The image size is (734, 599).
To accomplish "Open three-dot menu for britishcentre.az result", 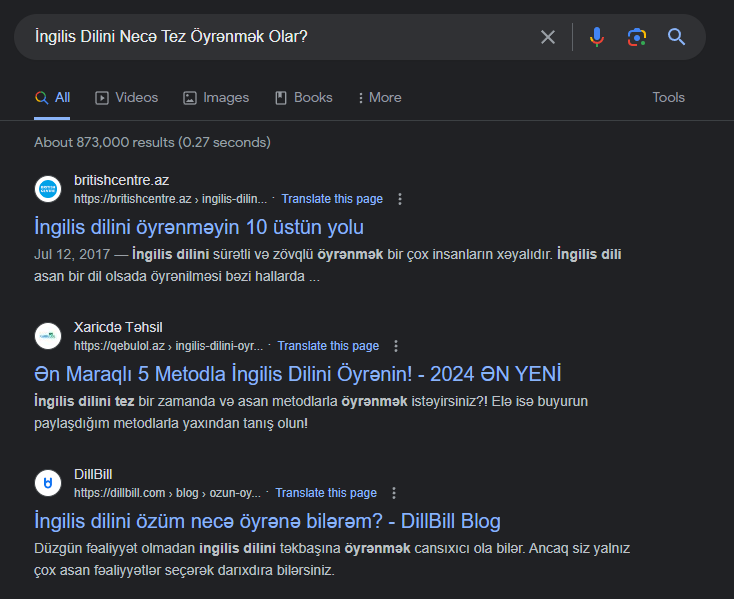I will click(x=400, y=199).
